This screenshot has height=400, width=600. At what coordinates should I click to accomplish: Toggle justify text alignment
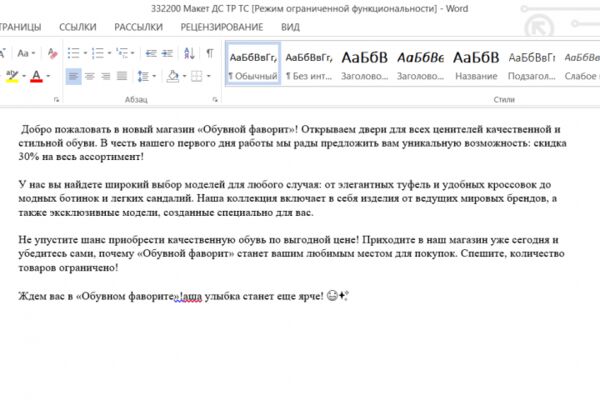coord(122,76)
